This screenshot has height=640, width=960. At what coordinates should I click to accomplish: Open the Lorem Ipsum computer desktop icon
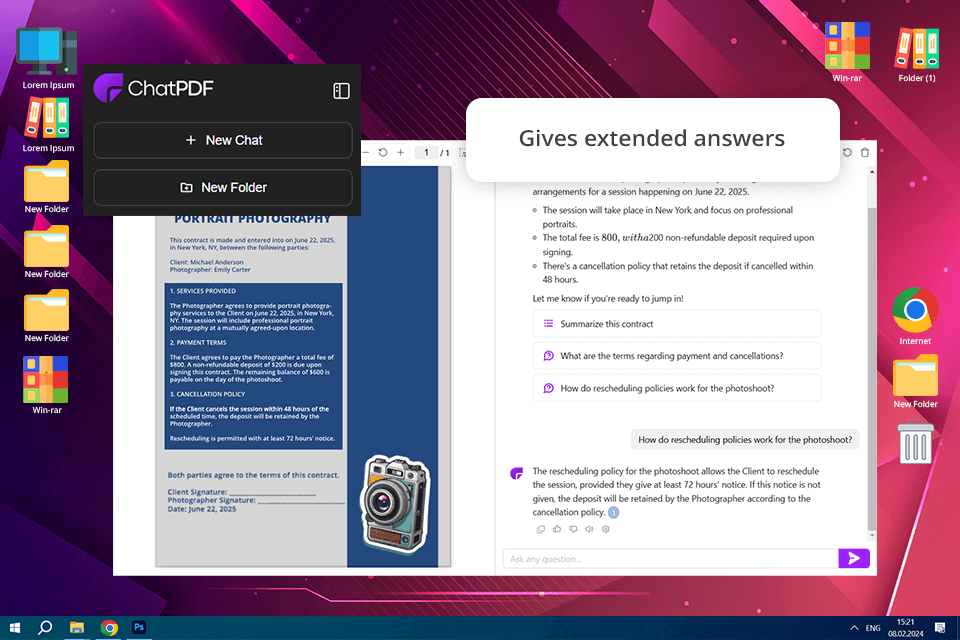tap(48, 59)
